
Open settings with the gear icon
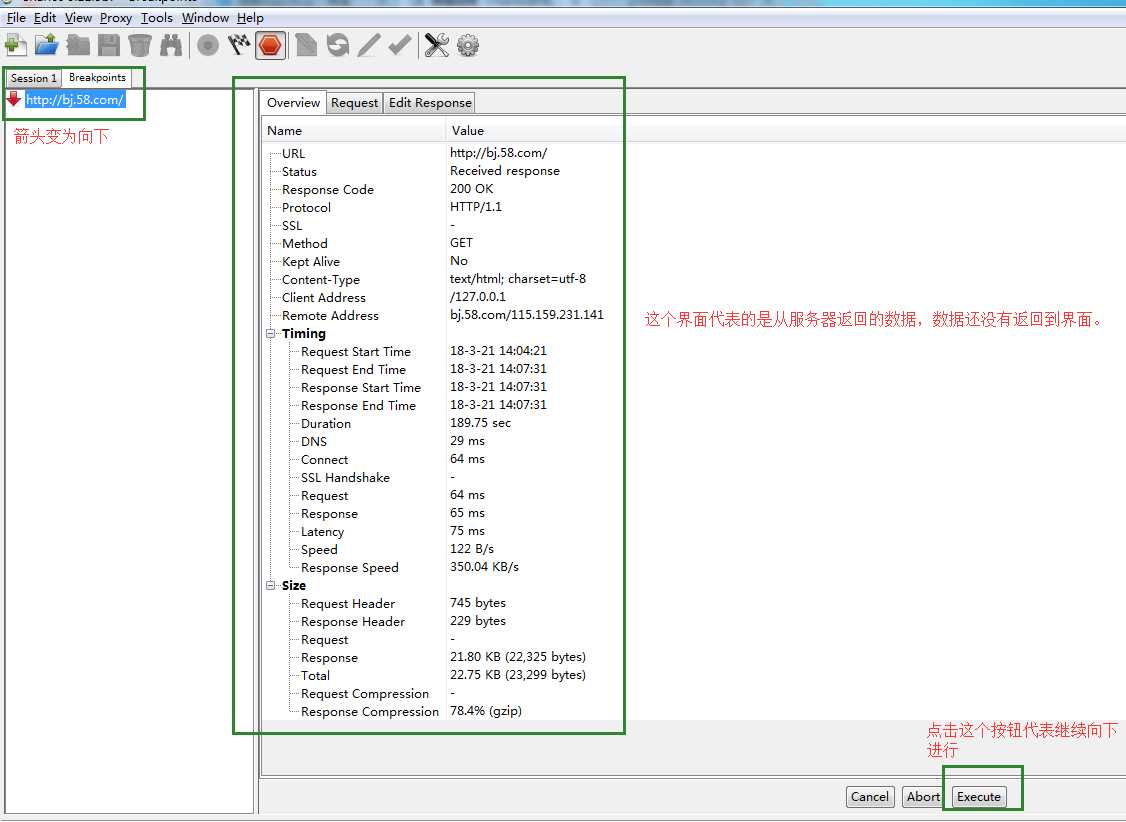[x=467, y=45]
